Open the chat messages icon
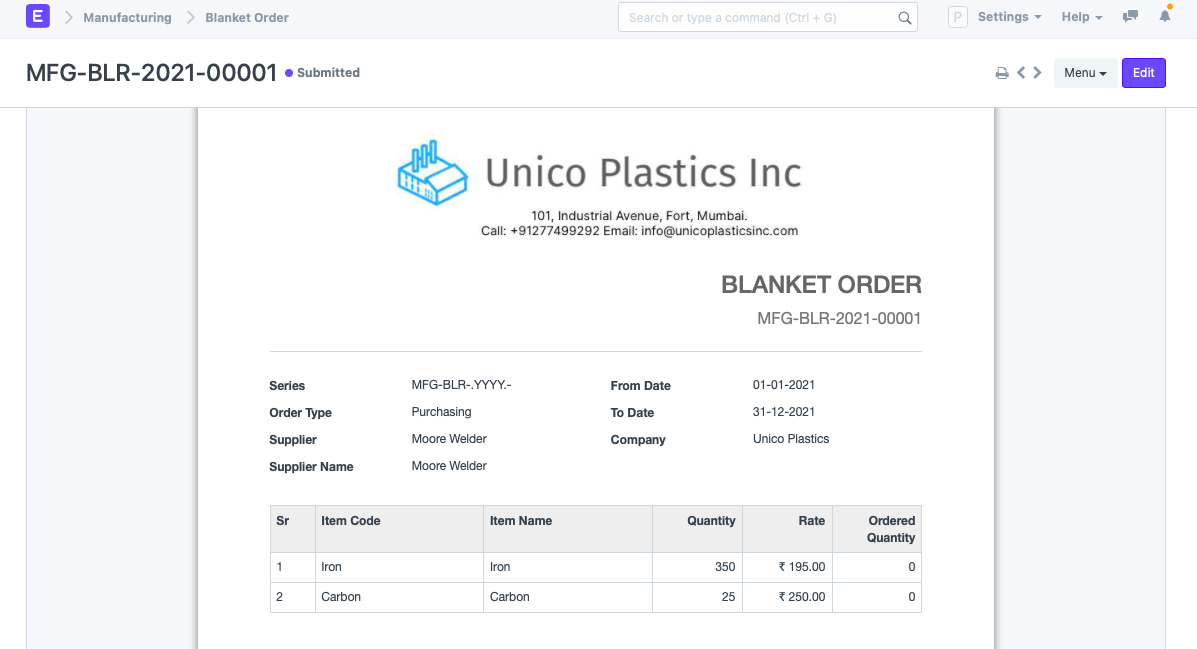Viewport: 1197px width, 649px height. coord(1130,16)
